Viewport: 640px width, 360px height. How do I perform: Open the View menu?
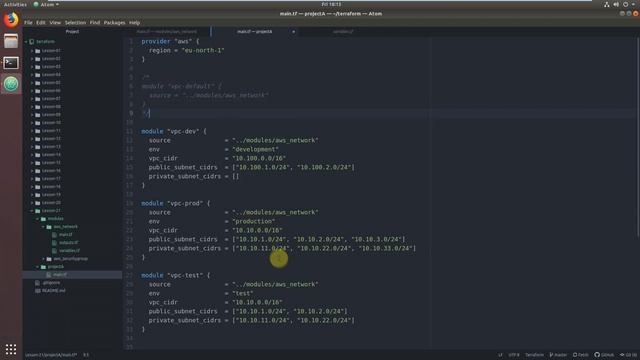point(55,23)
